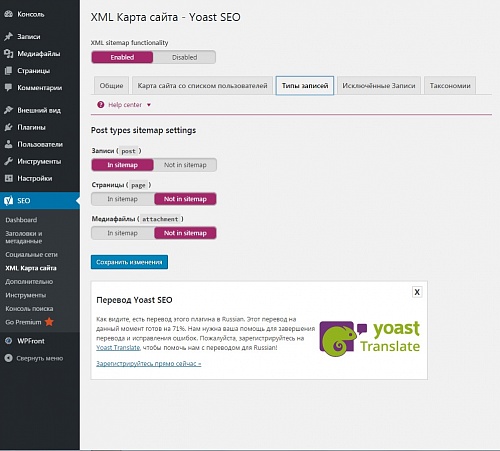Image resolution: width=500 pixels, height=451 pixels.
Task: Open the Внешний вид menu item
Action: [40, 110]
